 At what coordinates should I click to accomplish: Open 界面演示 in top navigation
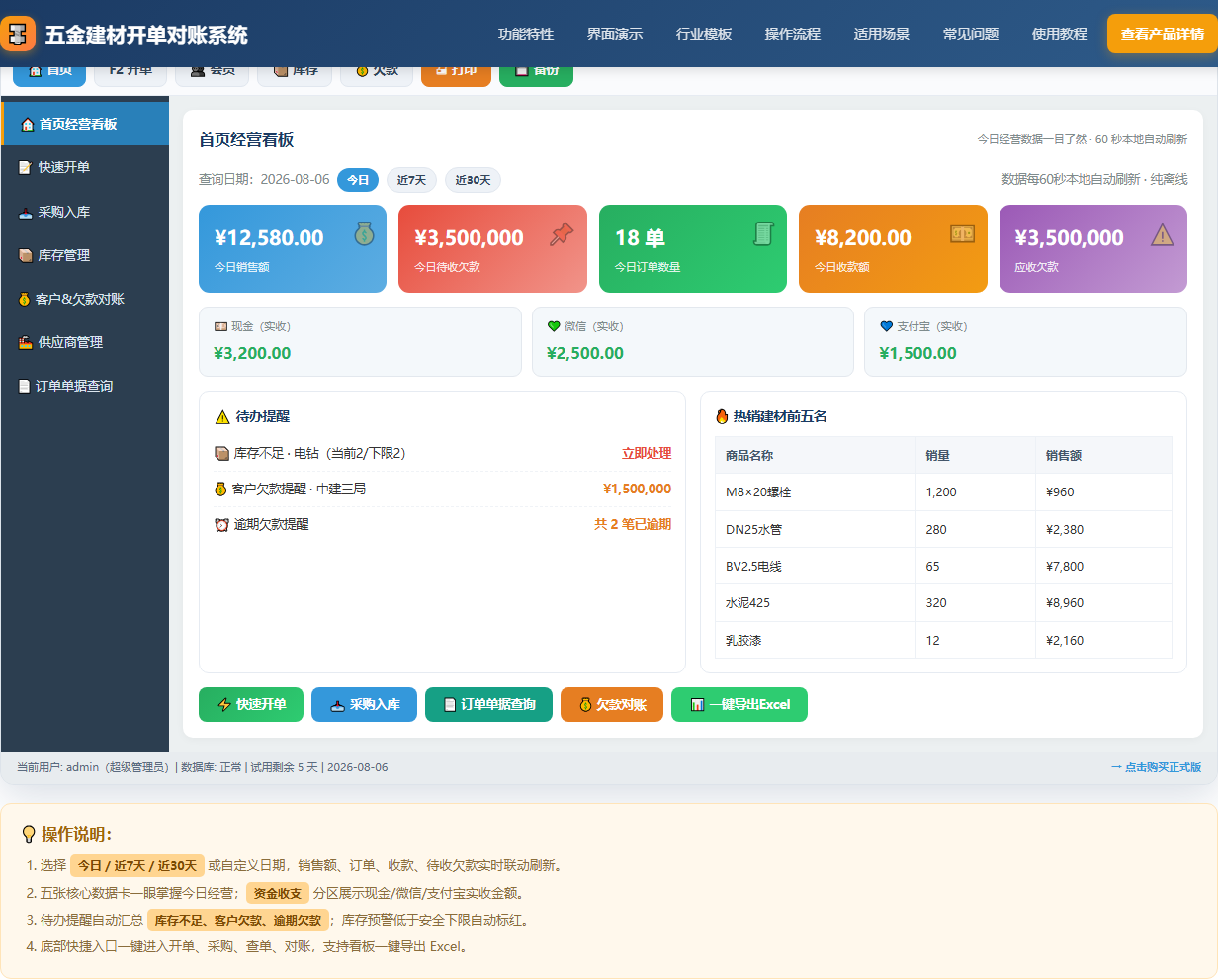(615, 34)
